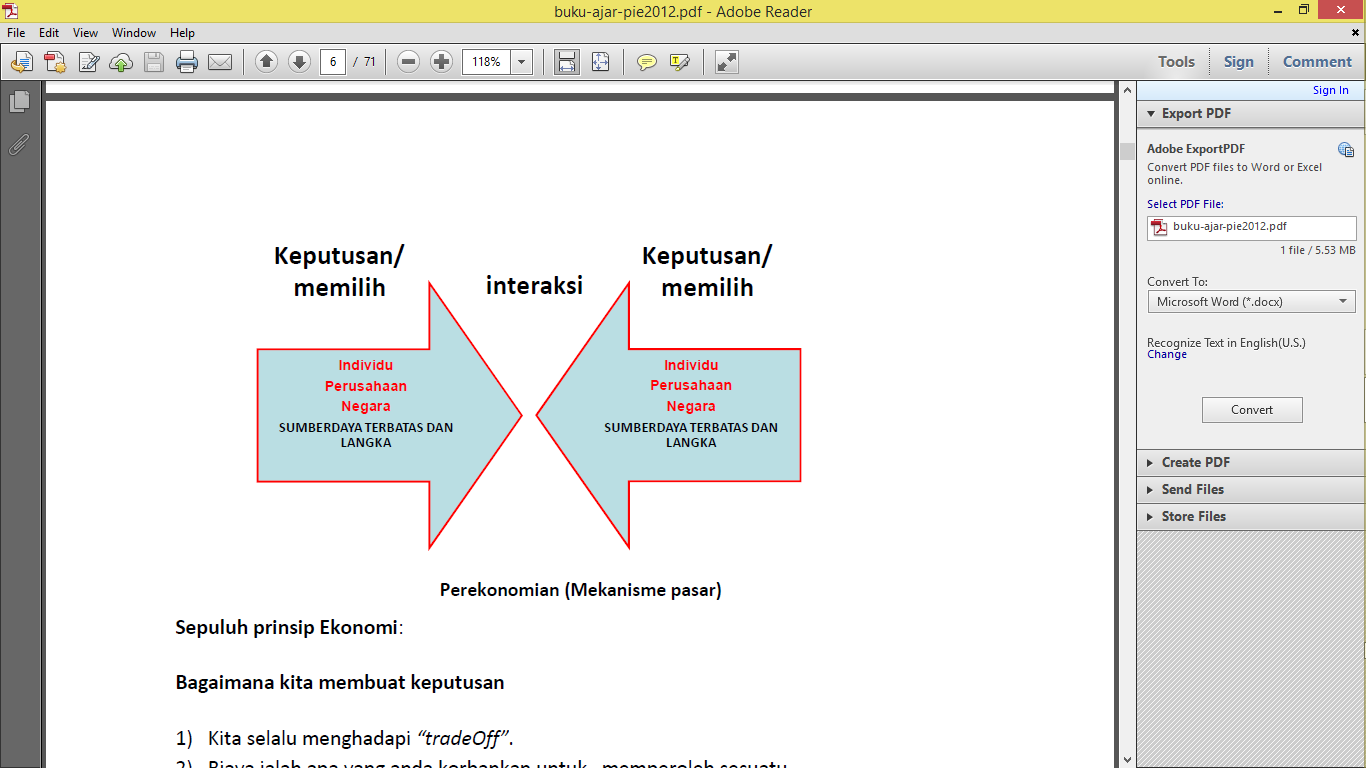The image size is (1366, 768).
Task: Click the Sign In link
Action: (x=1330, y=90)
